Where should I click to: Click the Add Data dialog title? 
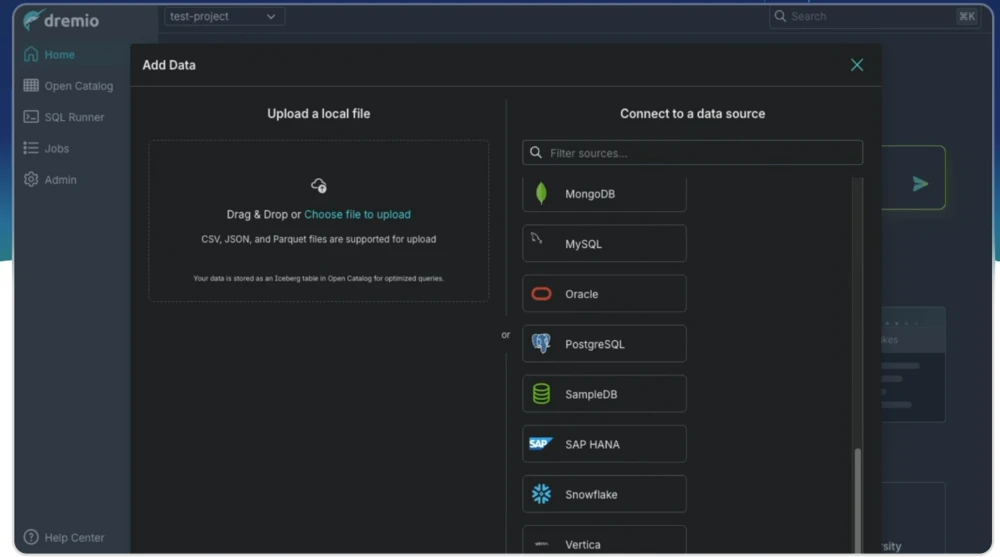[x=169, y=65]
